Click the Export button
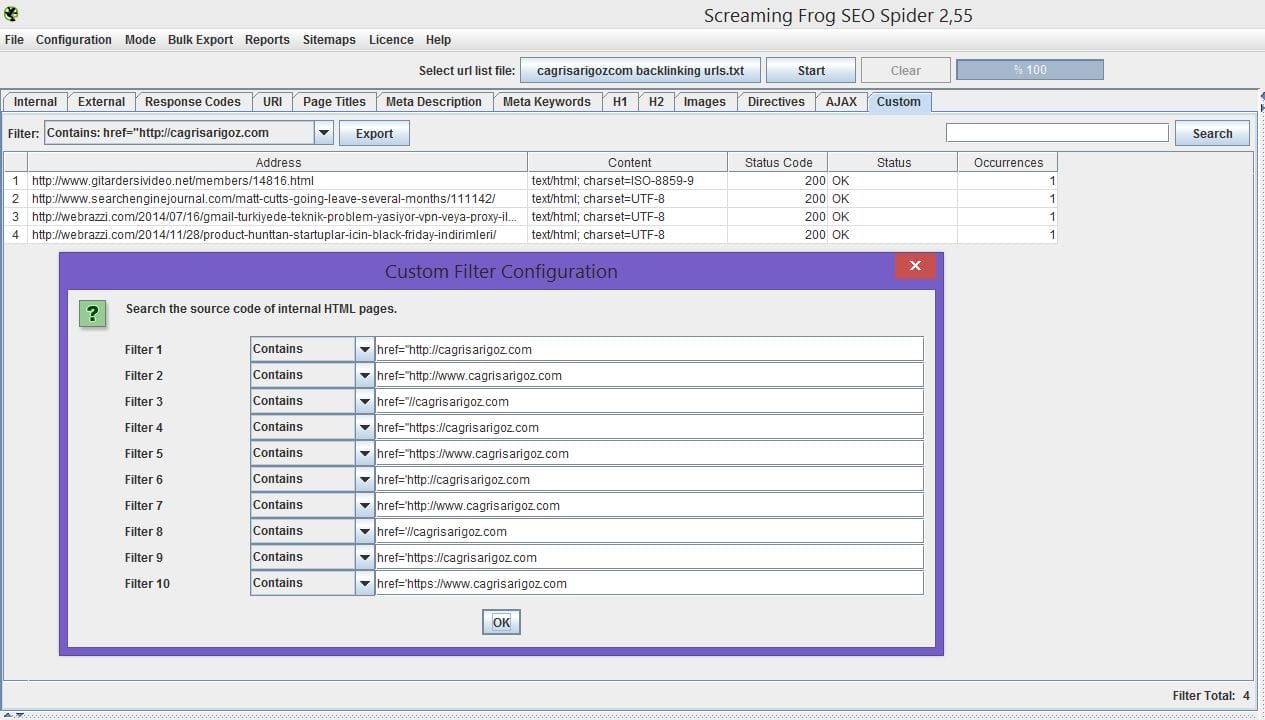1265x720 pixels. click(374, 134)
